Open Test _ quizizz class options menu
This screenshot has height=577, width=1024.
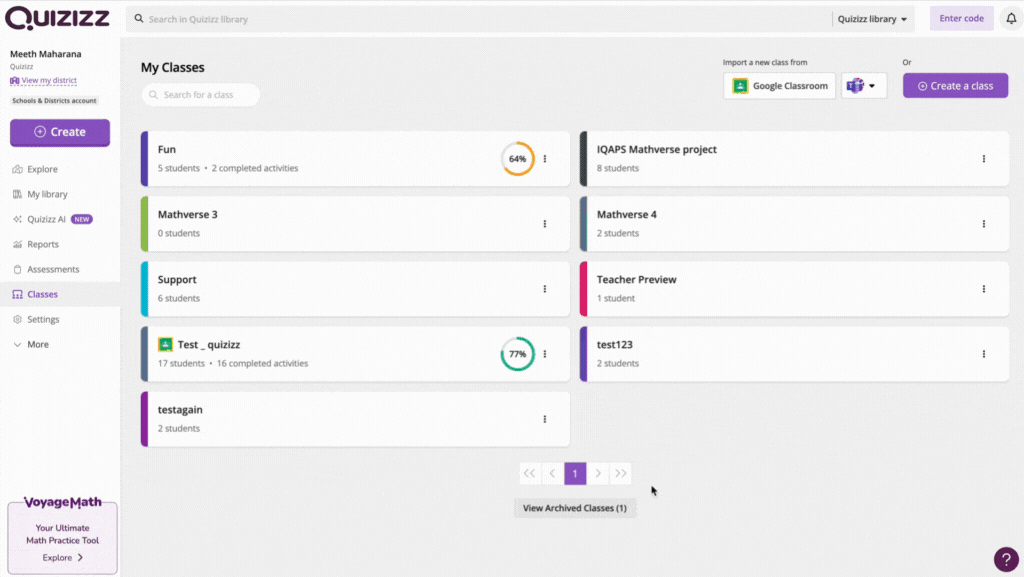[x=545, y=354]
